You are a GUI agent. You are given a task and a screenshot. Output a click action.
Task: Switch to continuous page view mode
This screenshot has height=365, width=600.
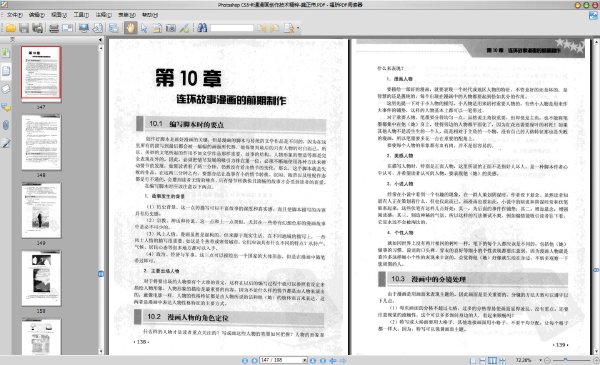(483, 360)
